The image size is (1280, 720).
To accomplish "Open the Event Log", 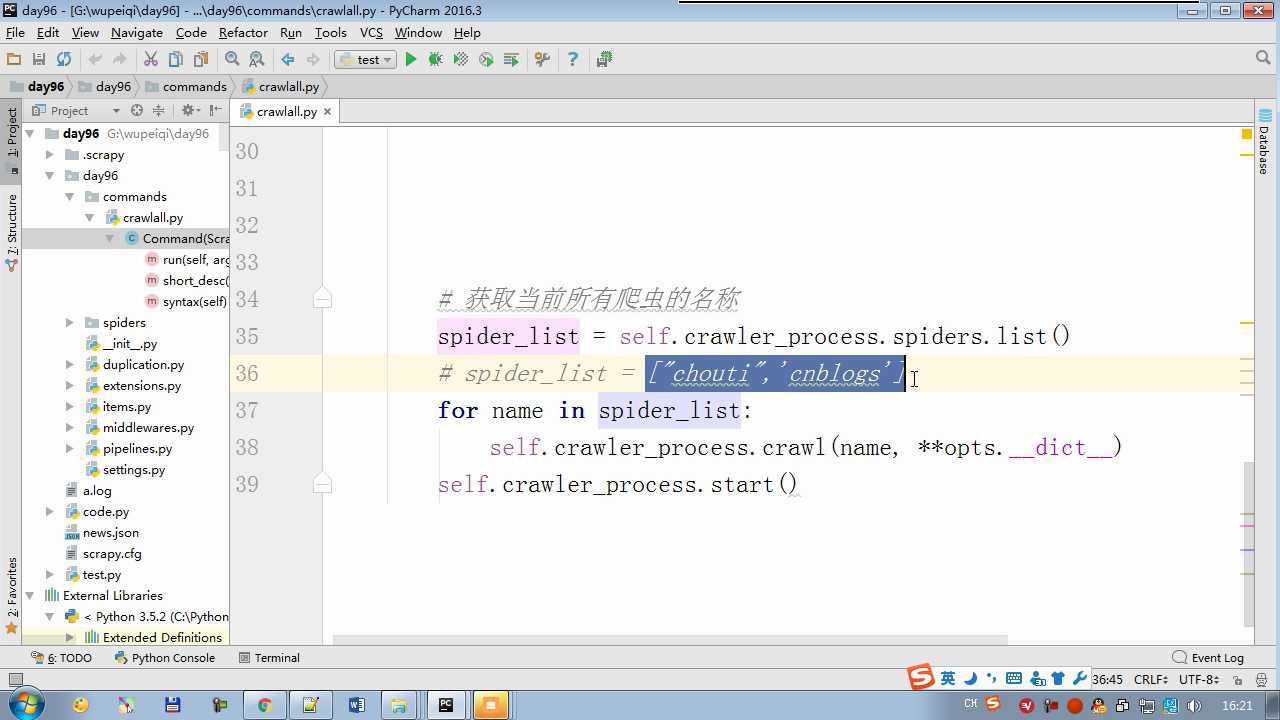I will [x=1208, y=658].
